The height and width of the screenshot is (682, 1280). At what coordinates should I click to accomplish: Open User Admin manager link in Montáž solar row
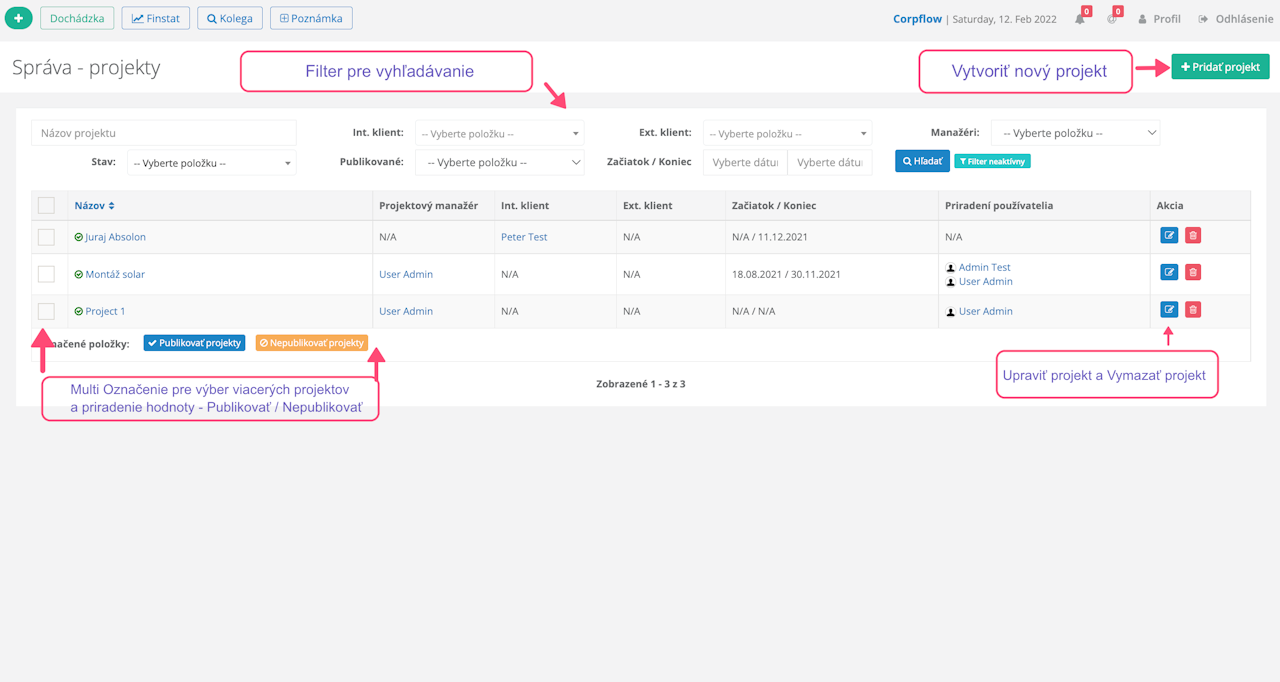[x=406, y=274]
